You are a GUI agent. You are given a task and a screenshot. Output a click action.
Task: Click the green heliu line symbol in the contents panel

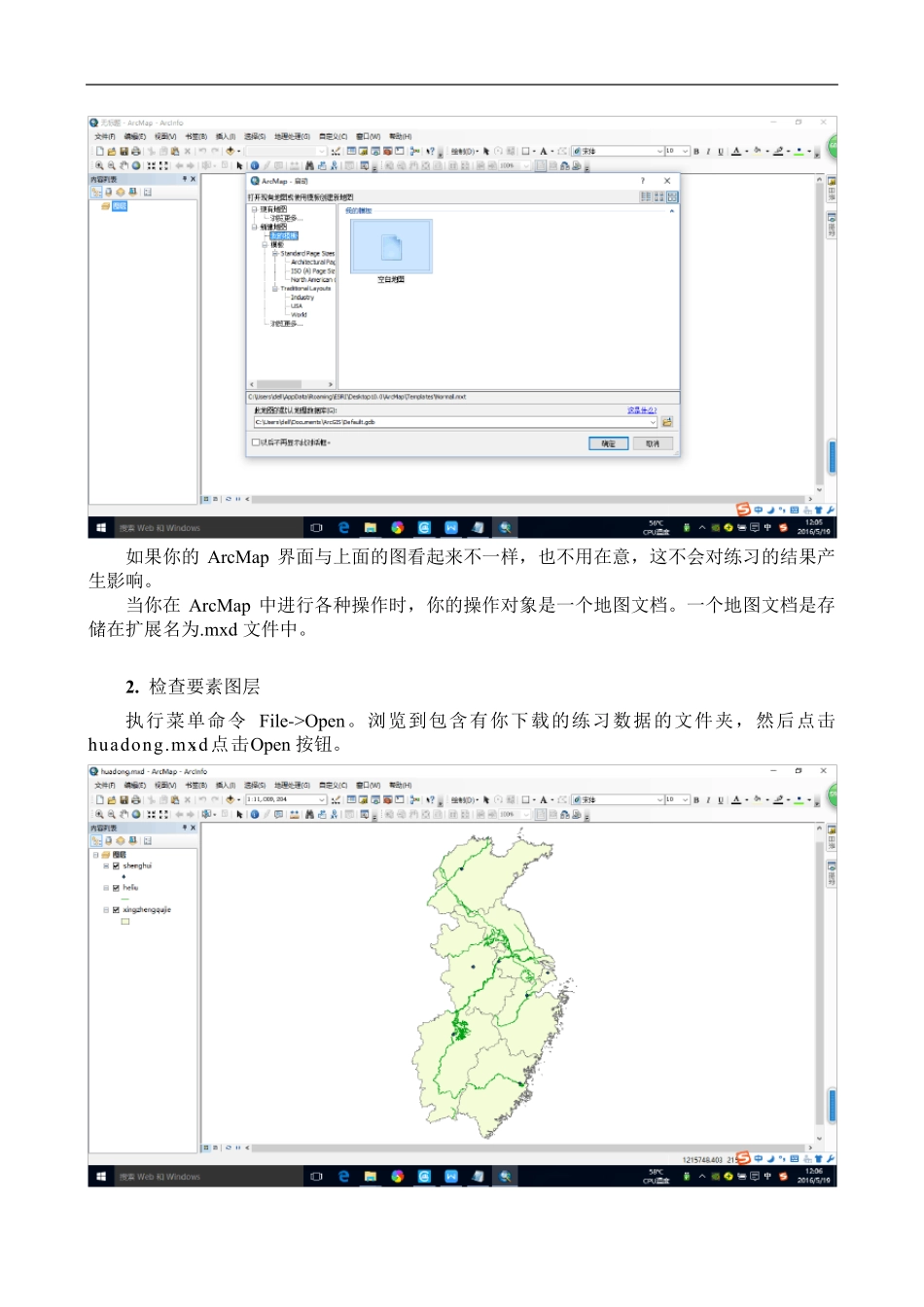point(124,900)
